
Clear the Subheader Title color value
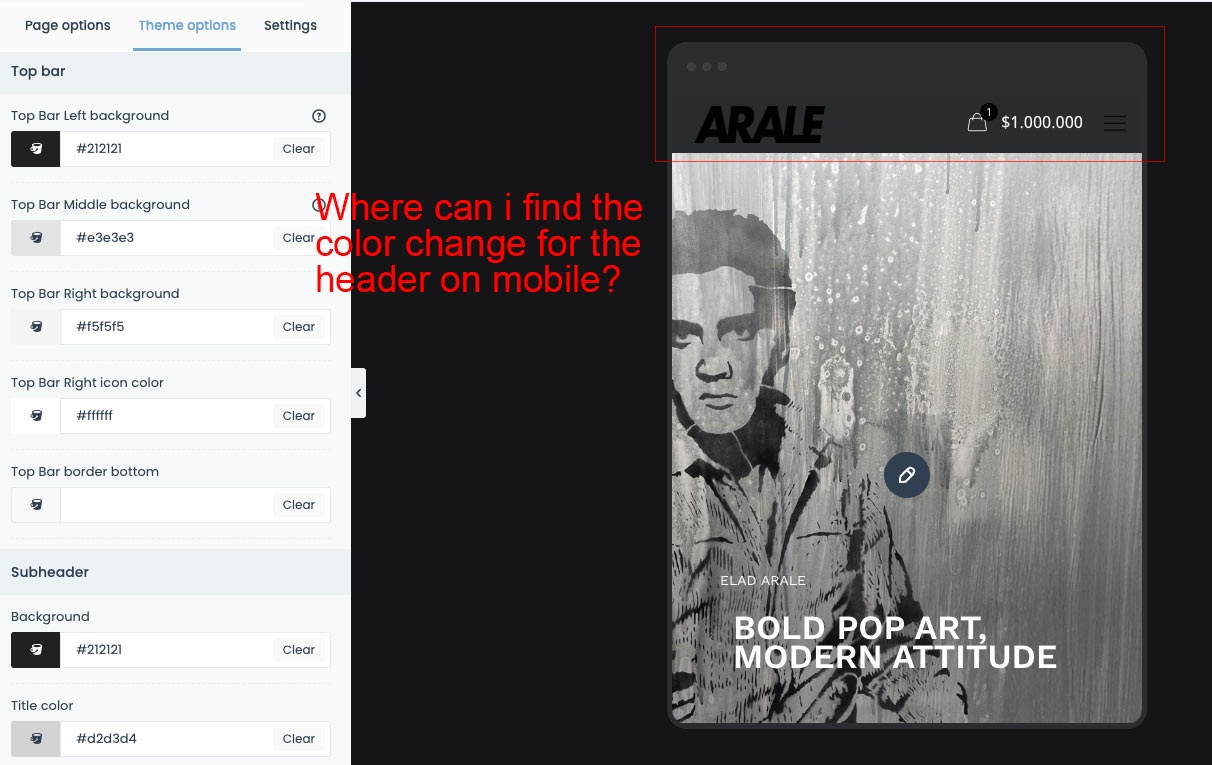pos(298,739)
